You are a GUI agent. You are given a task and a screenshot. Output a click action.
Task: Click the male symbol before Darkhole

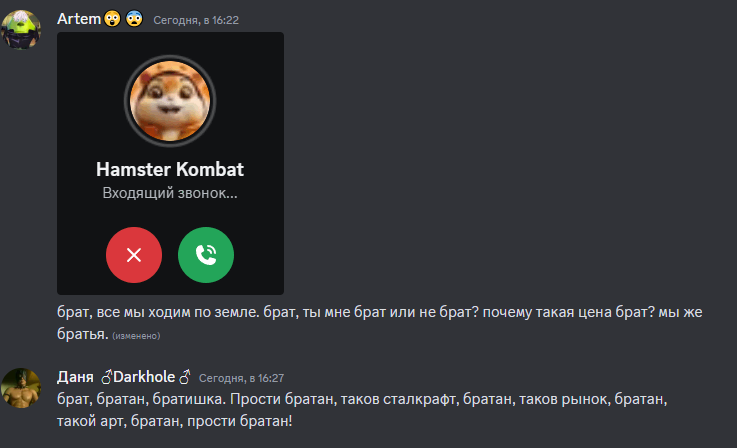pos(107,377)
